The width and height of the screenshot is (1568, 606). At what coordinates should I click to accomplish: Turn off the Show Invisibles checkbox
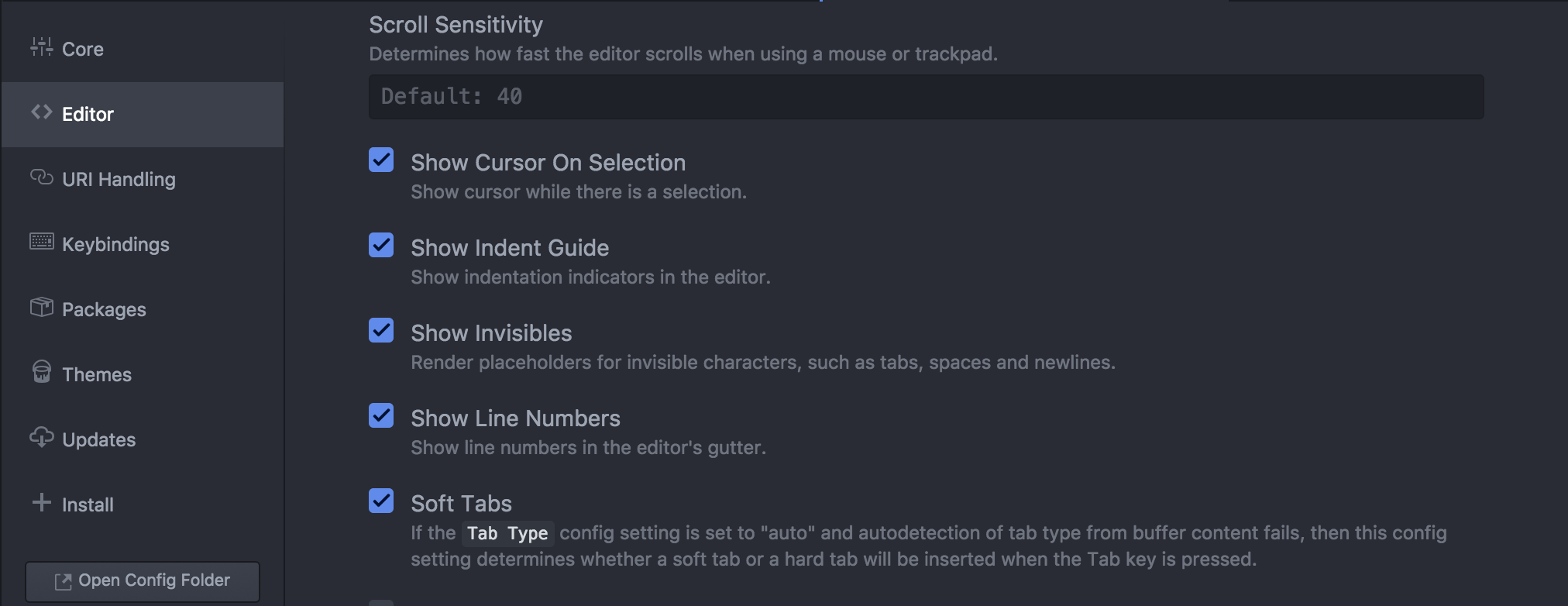(381, 331)
